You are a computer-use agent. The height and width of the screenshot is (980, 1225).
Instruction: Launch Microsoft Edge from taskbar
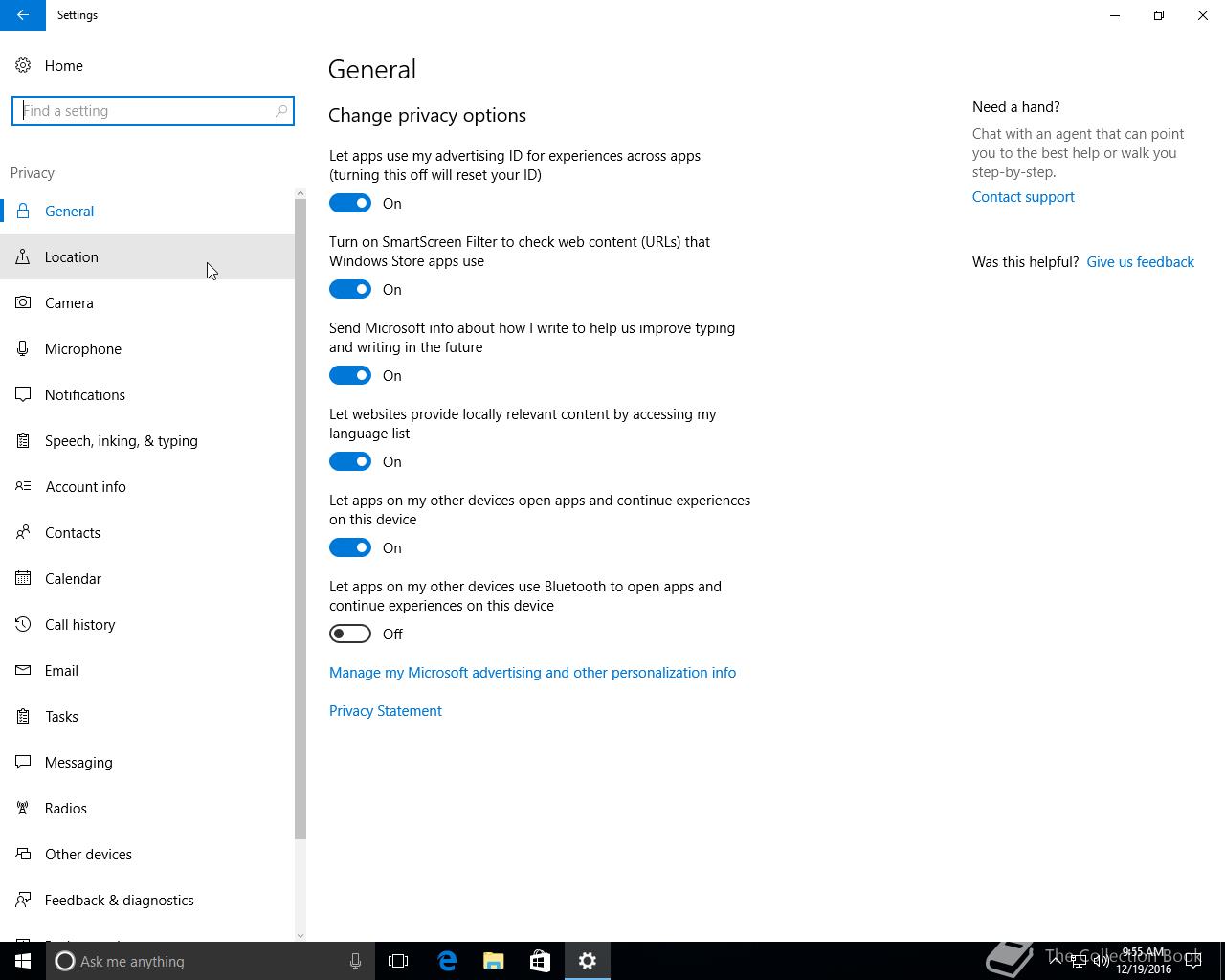click(x=447, y=961)
